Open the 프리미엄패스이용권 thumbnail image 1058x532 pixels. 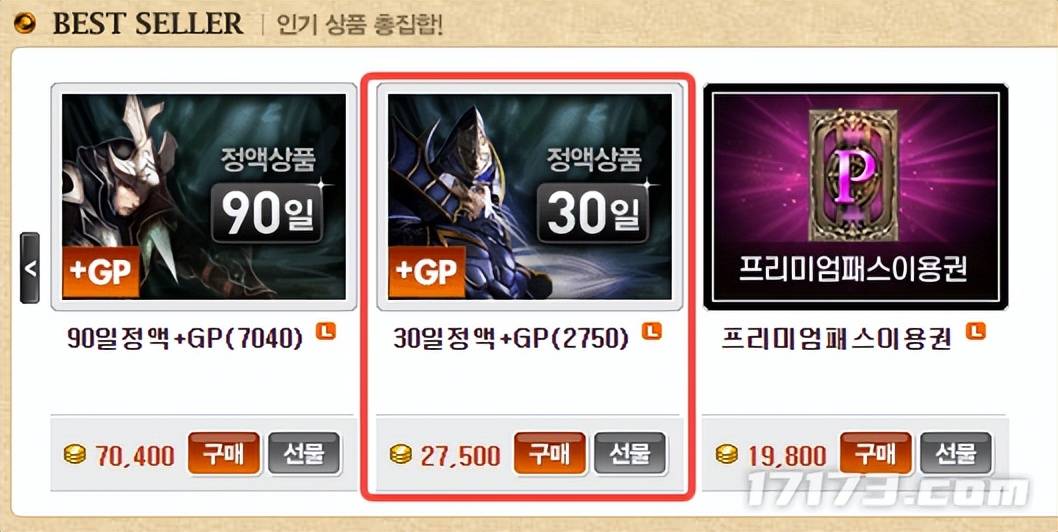856,196
